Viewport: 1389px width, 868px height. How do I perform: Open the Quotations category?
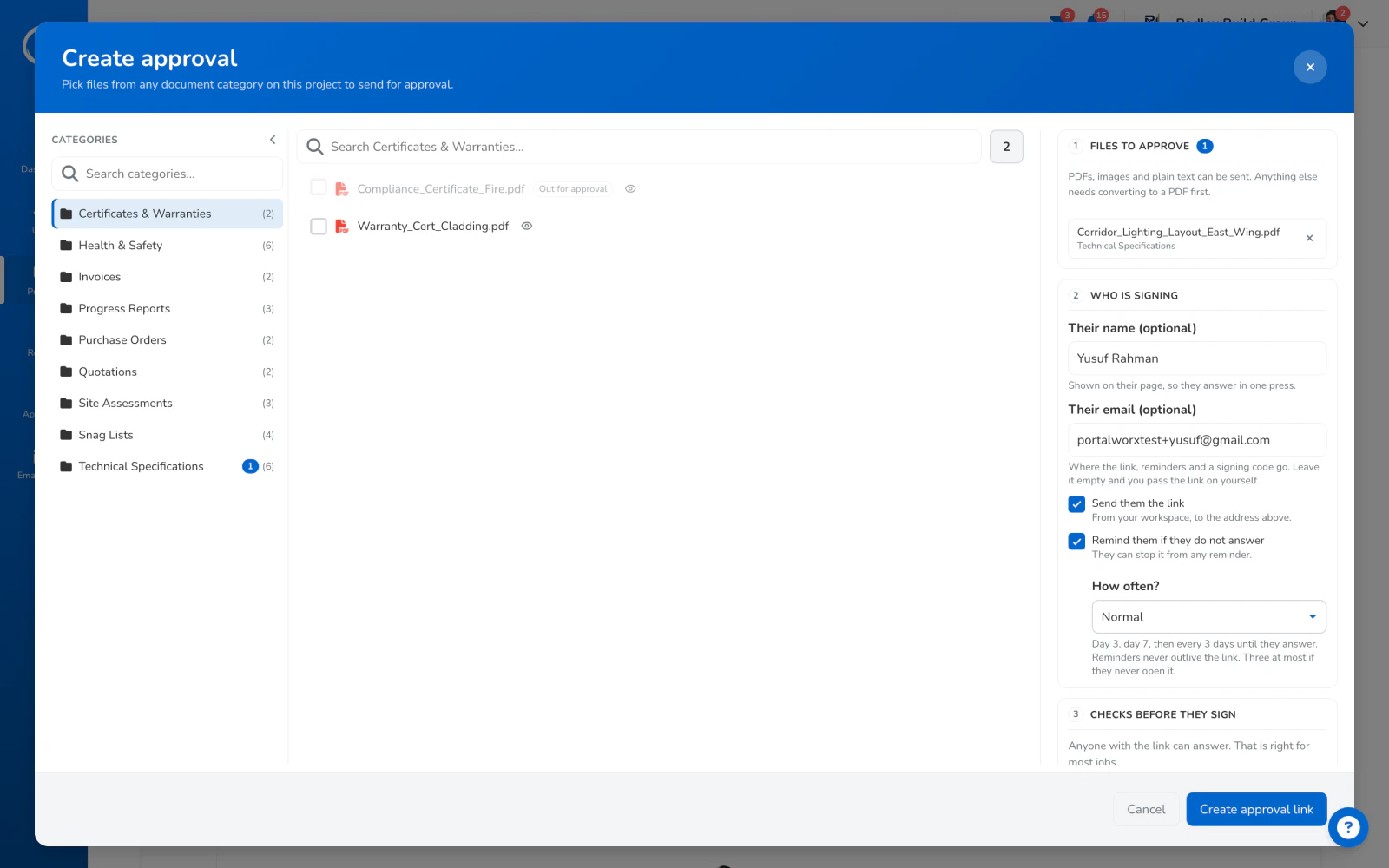(168, 372)
